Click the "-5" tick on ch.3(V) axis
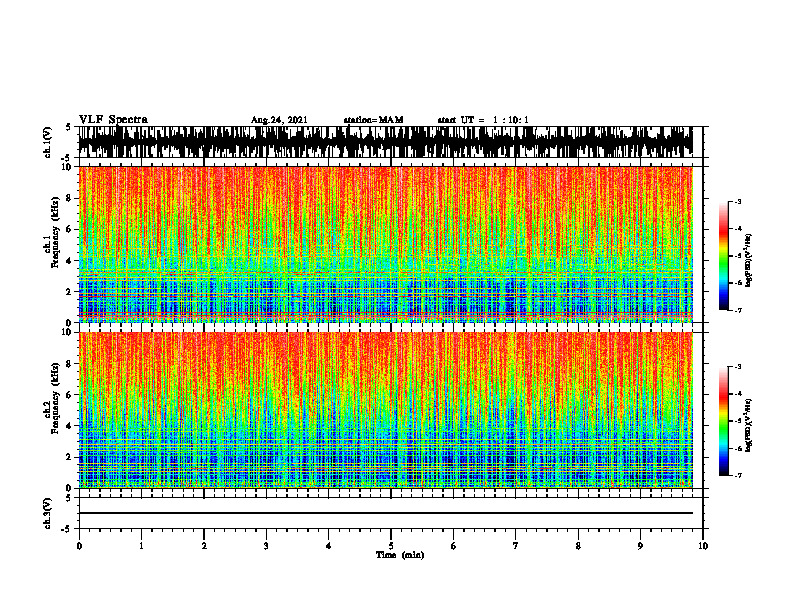 click(x=67, y=529)
